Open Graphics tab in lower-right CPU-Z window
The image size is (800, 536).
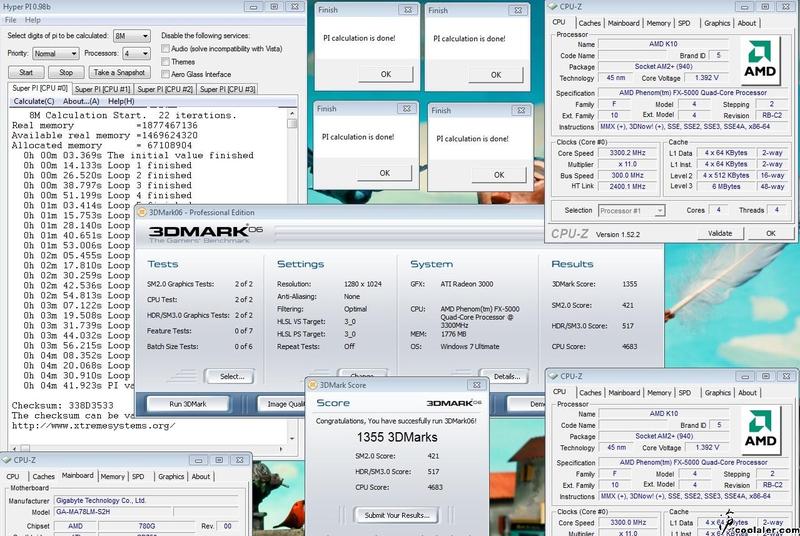pos(717,393)
